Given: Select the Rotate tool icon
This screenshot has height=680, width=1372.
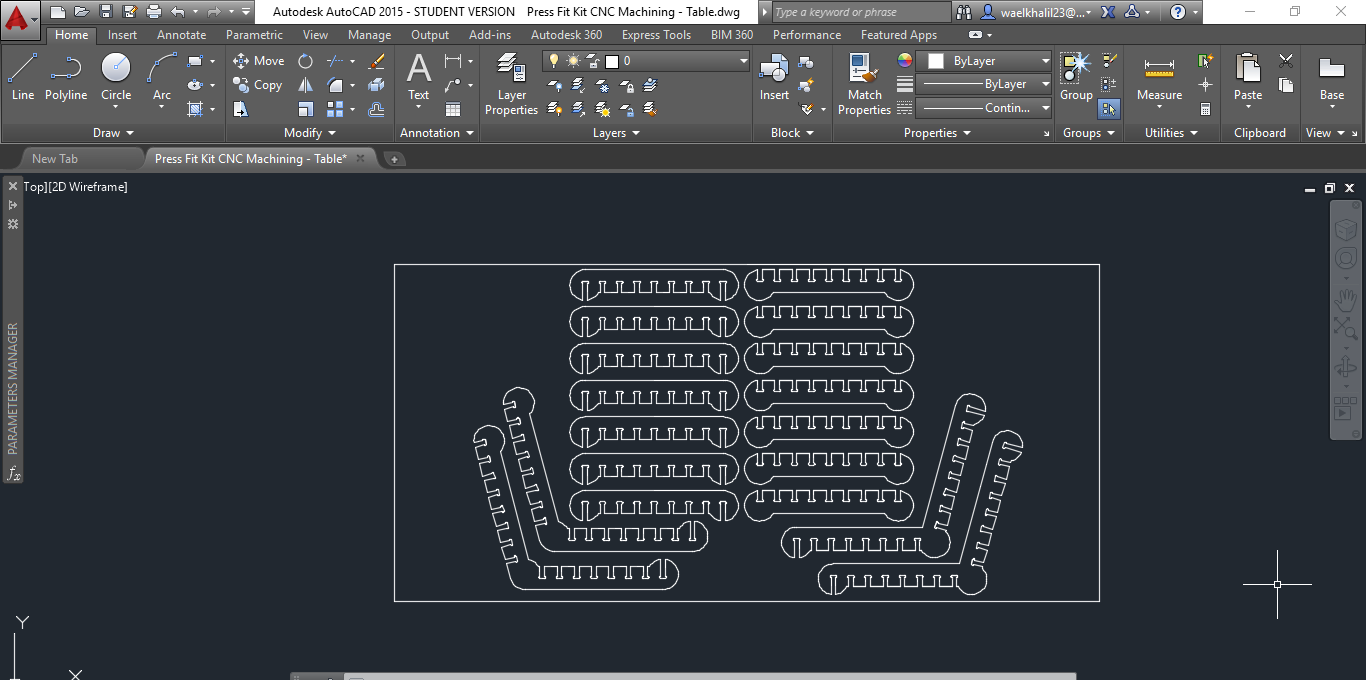Looking at the screenshot, I should (305, 61).
